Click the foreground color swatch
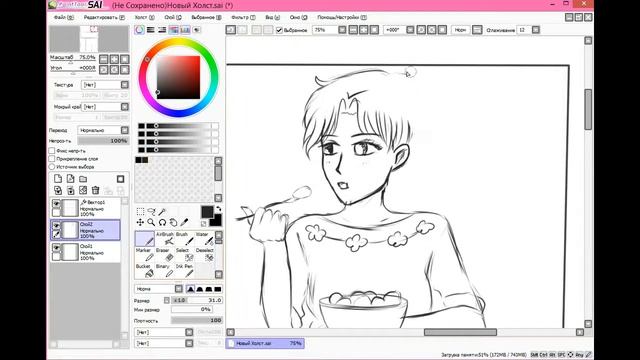This screenshot has width=640, height=360. (207, 211)
